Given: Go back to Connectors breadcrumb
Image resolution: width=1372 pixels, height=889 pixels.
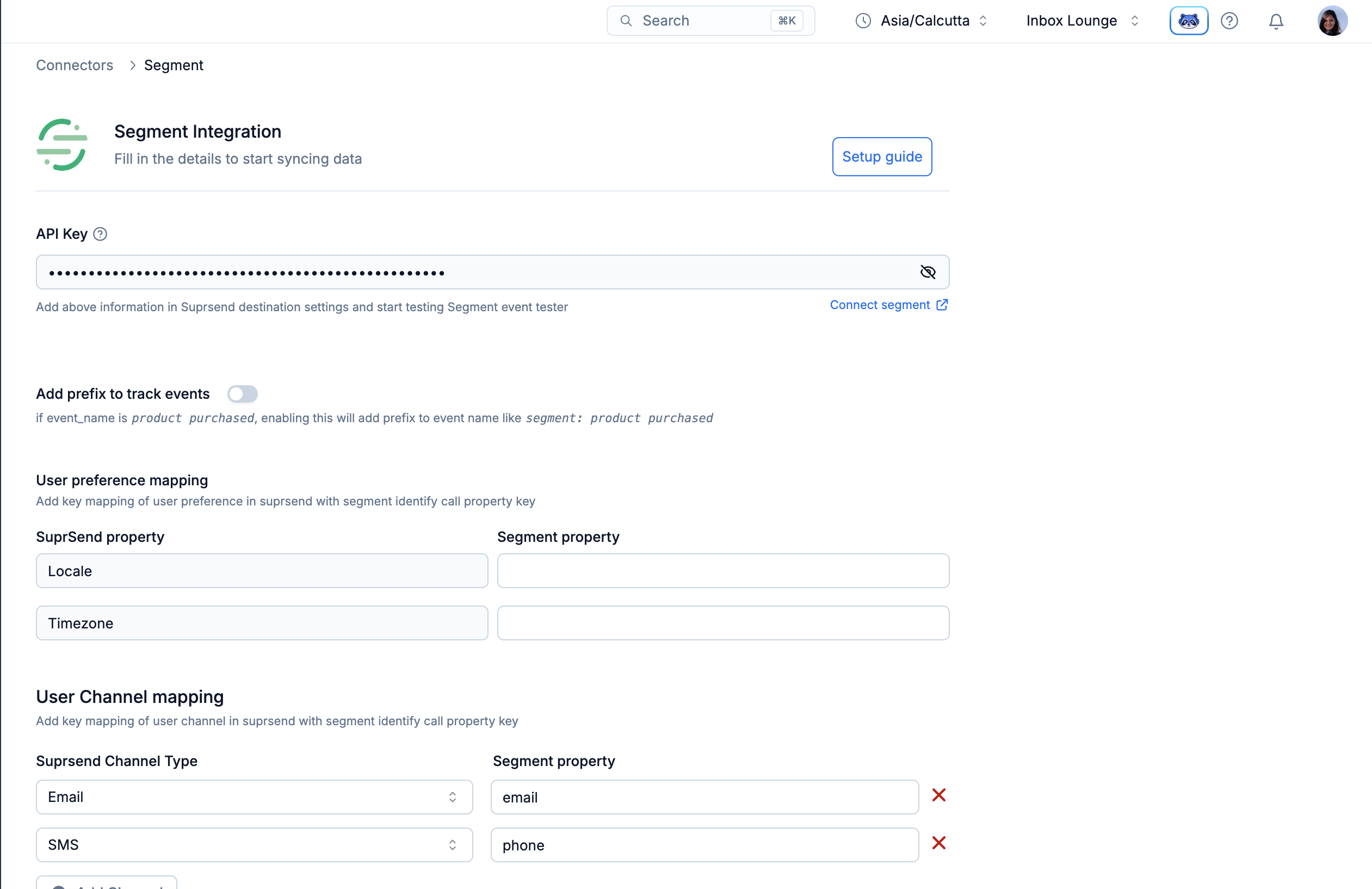Looking at the screenshot, I should click(x=75, y=65).
